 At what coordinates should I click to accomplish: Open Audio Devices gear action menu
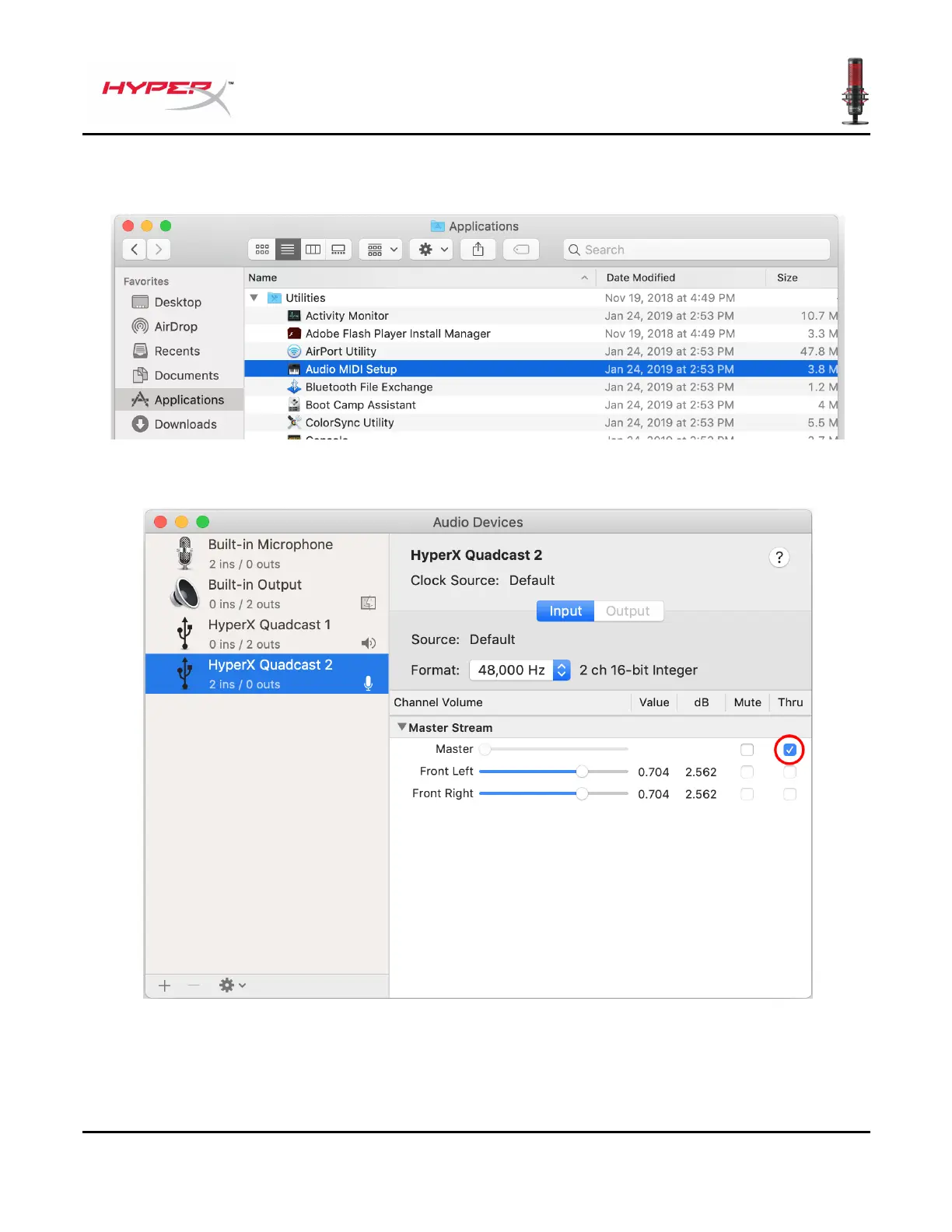click(x=233, y=985)
